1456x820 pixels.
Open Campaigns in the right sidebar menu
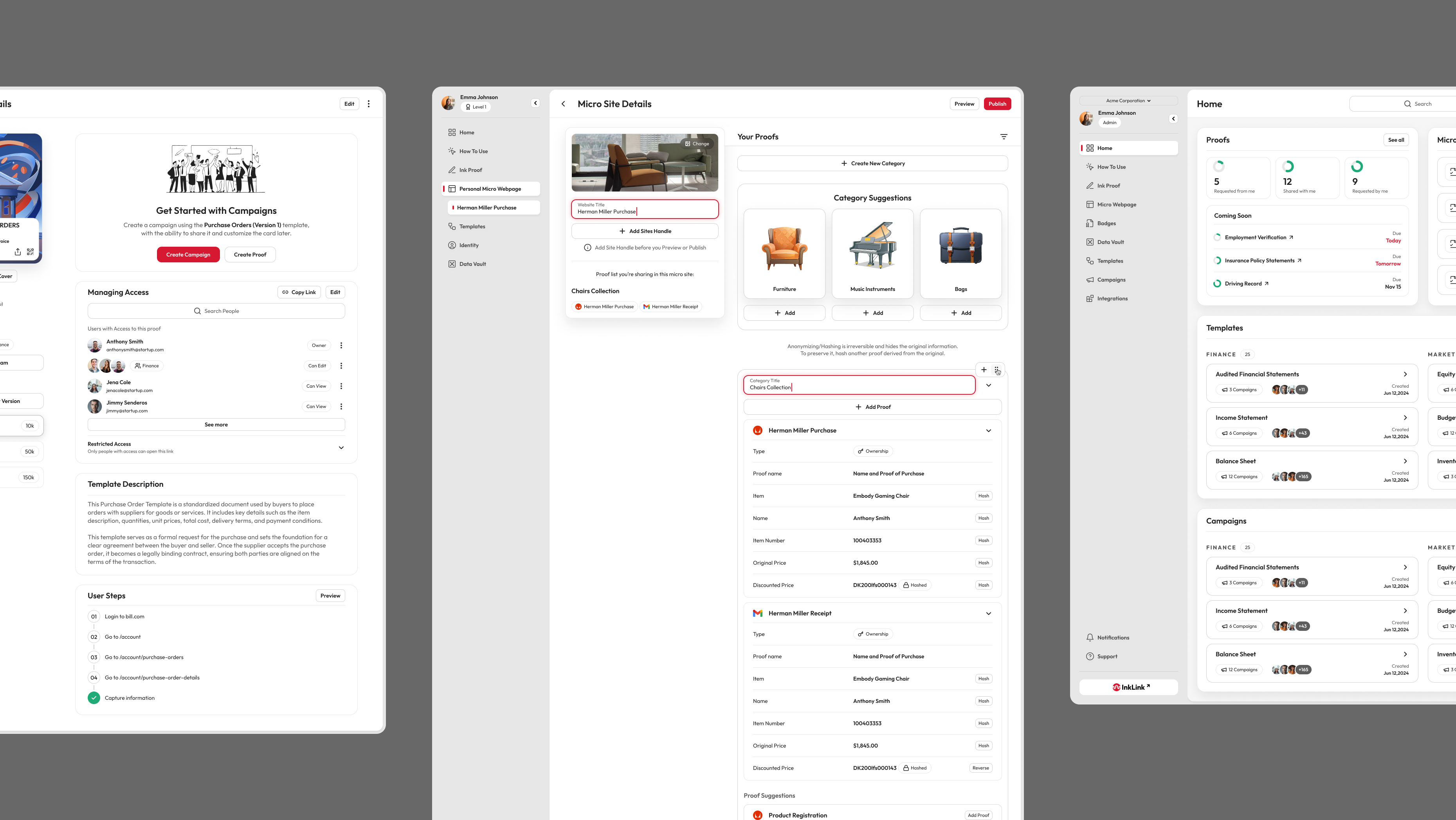pyautogui.click(x=1111, y=280)
